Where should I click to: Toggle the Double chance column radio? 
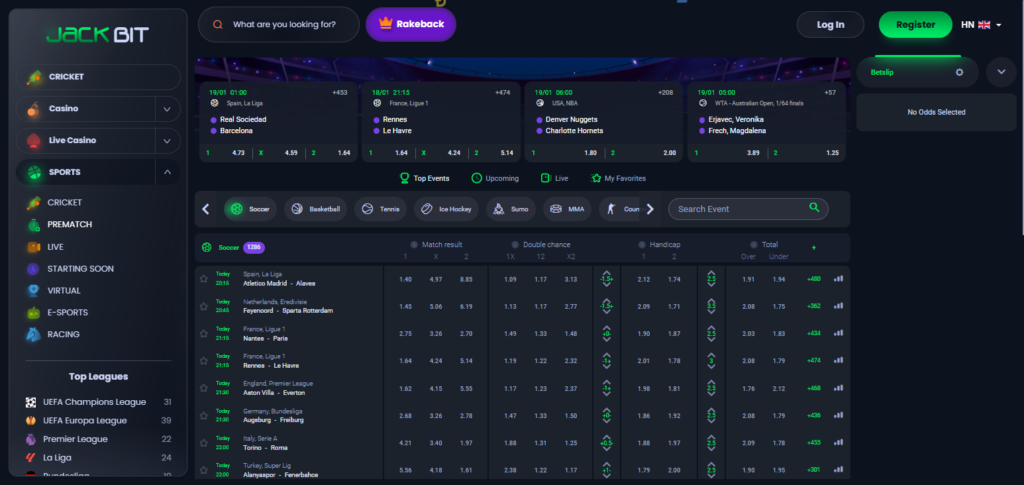tap(515, 244)
